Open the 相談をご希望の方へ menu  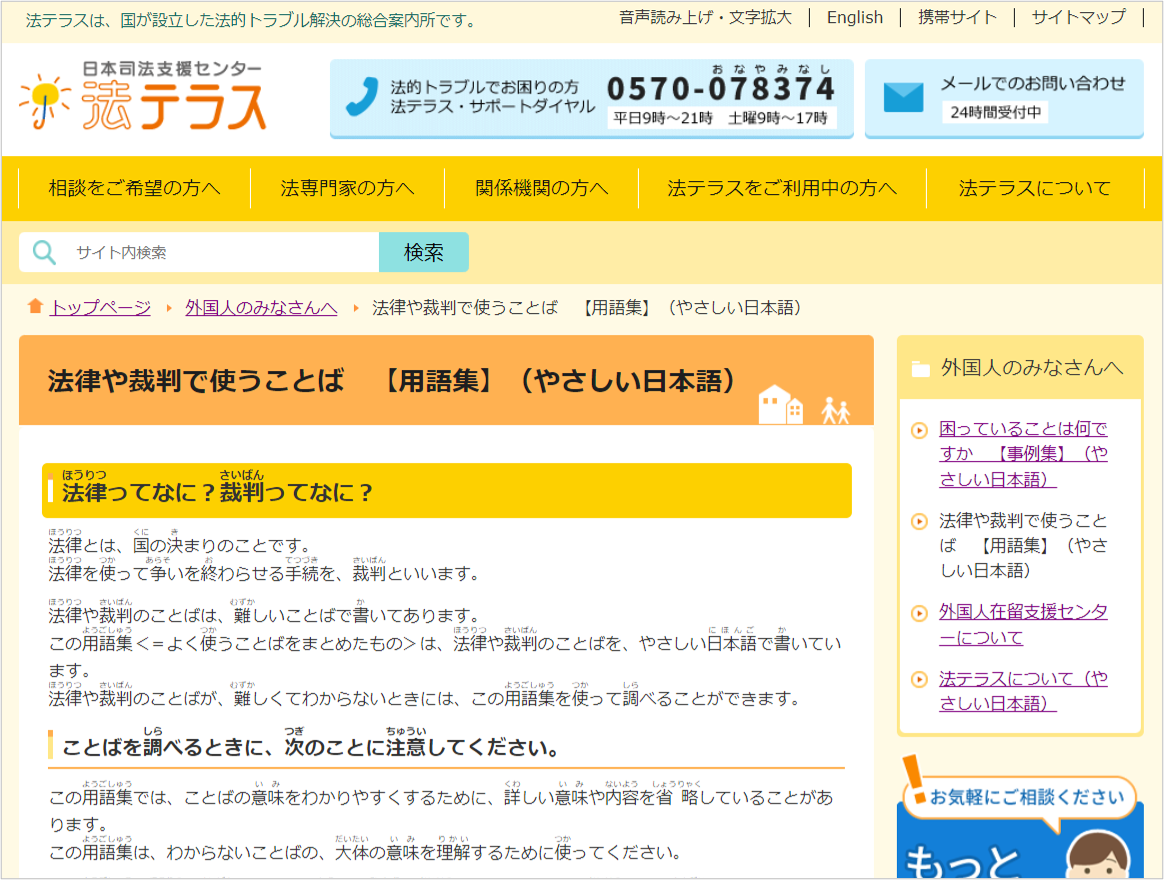[x=133, y=188]
